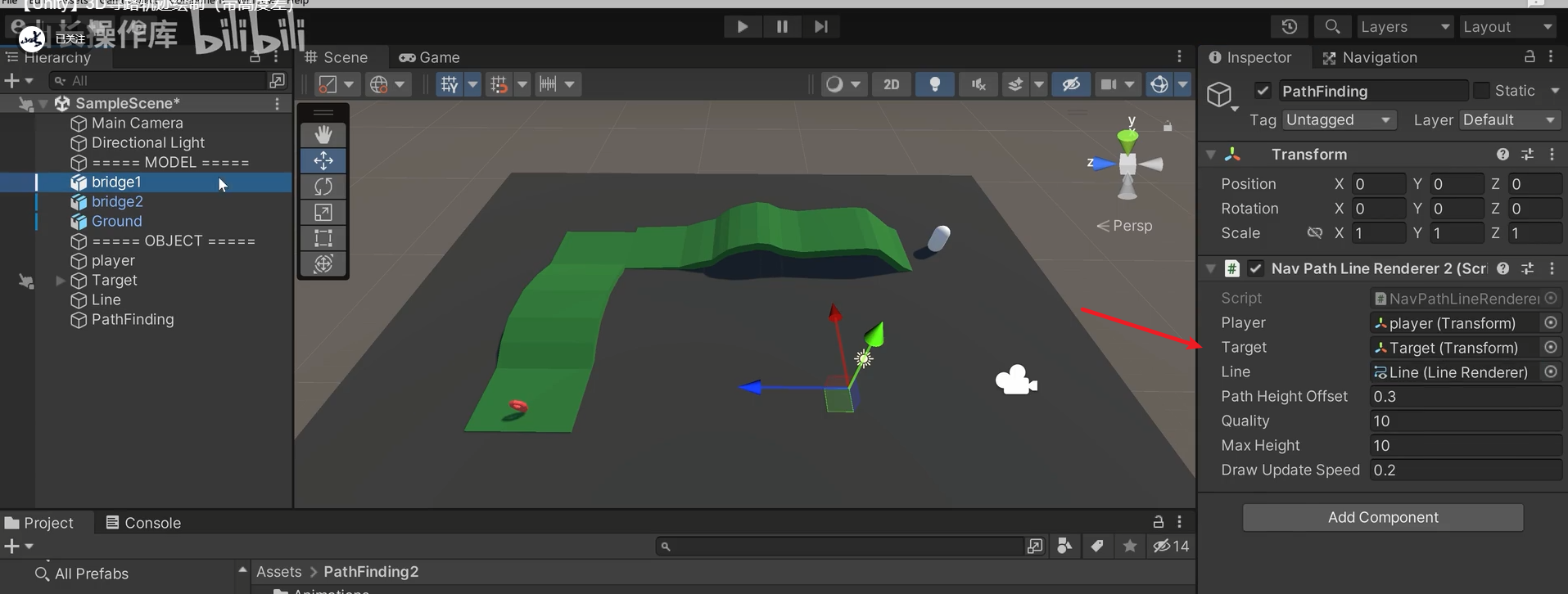The height and width of the screenshot is (594, 1568).
Task: Select the Move tool
Action: coord(323,160)
